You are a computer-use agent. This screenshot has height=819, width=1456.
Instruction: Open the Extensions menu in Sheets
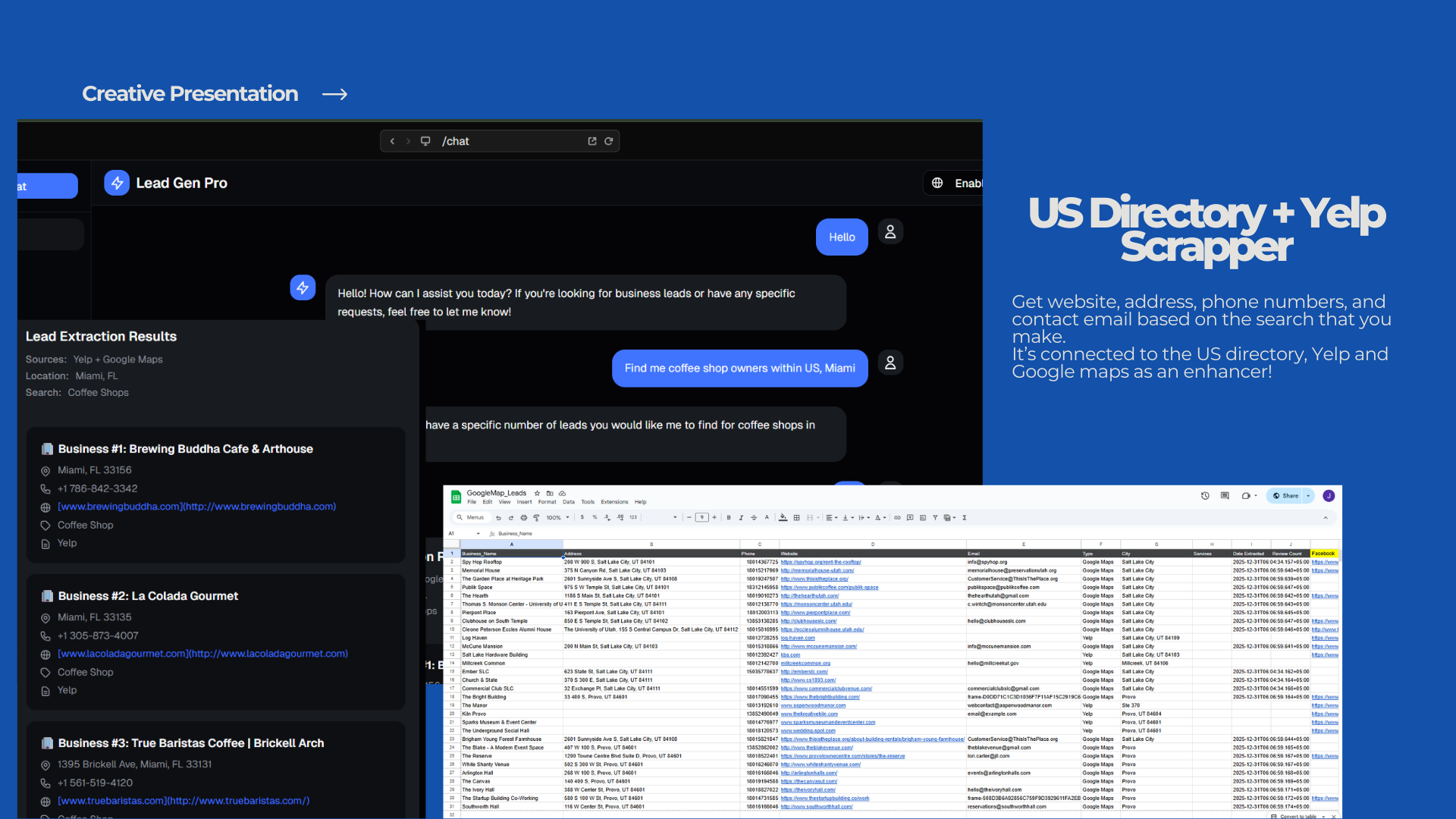tap(614, 502)
